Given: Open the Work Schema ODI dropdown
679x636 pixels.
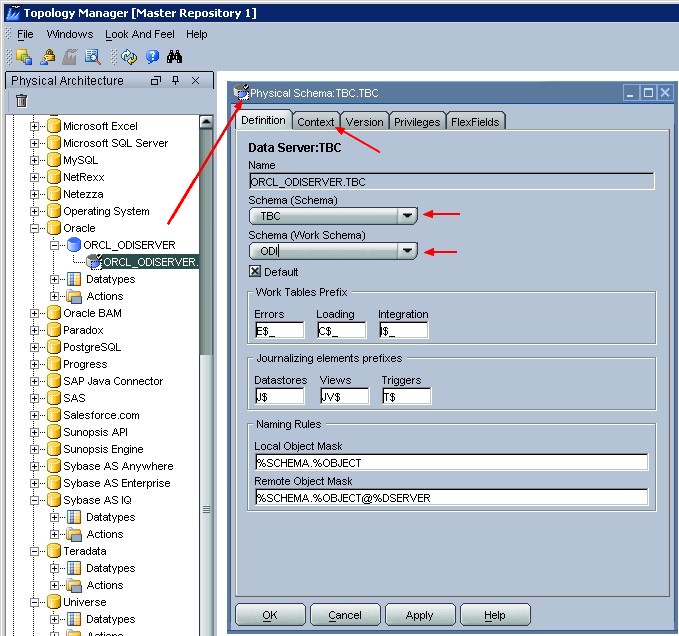Looking at the screenshot, I should (x=407, y=252).
